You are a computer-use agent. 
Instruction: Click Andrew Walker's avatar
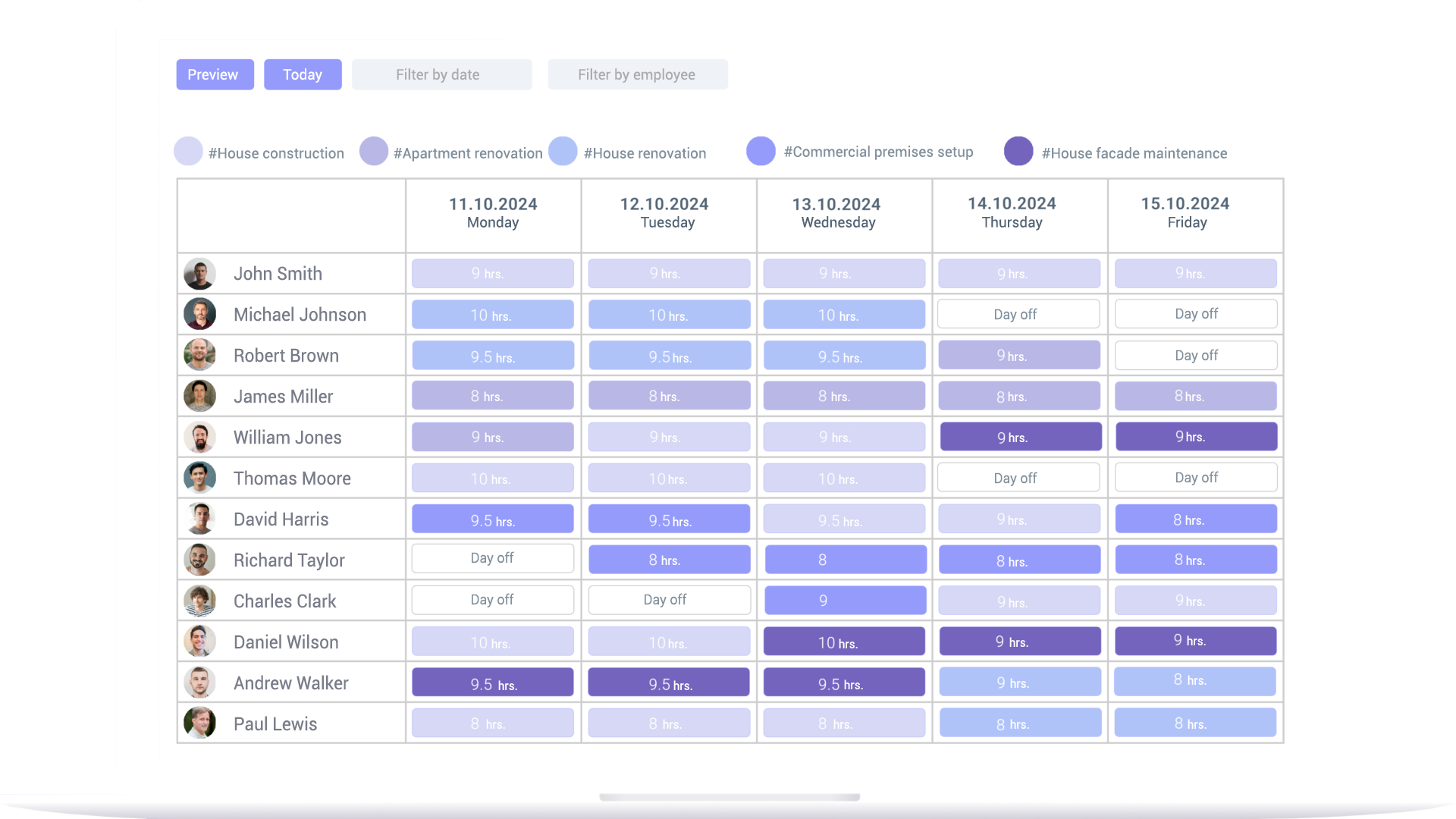(199, 682)
